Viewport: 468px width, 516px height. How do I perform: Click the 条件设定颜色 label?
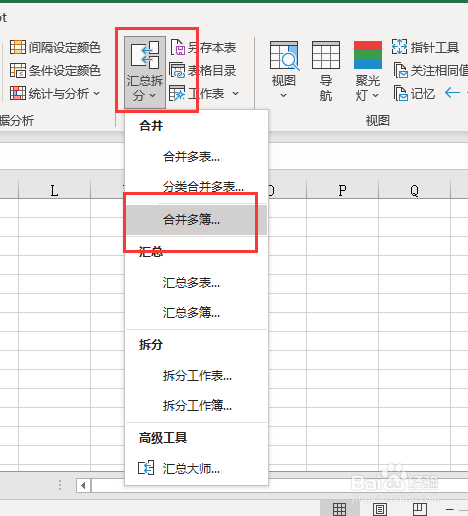[x=65, y=71]
